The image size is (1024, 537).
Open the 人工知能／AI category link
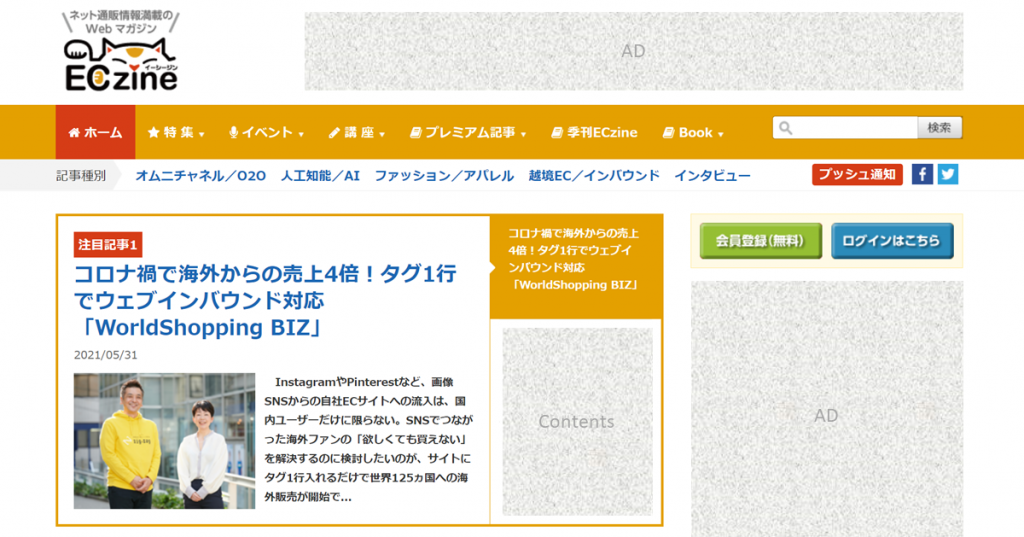coord(320,176)
